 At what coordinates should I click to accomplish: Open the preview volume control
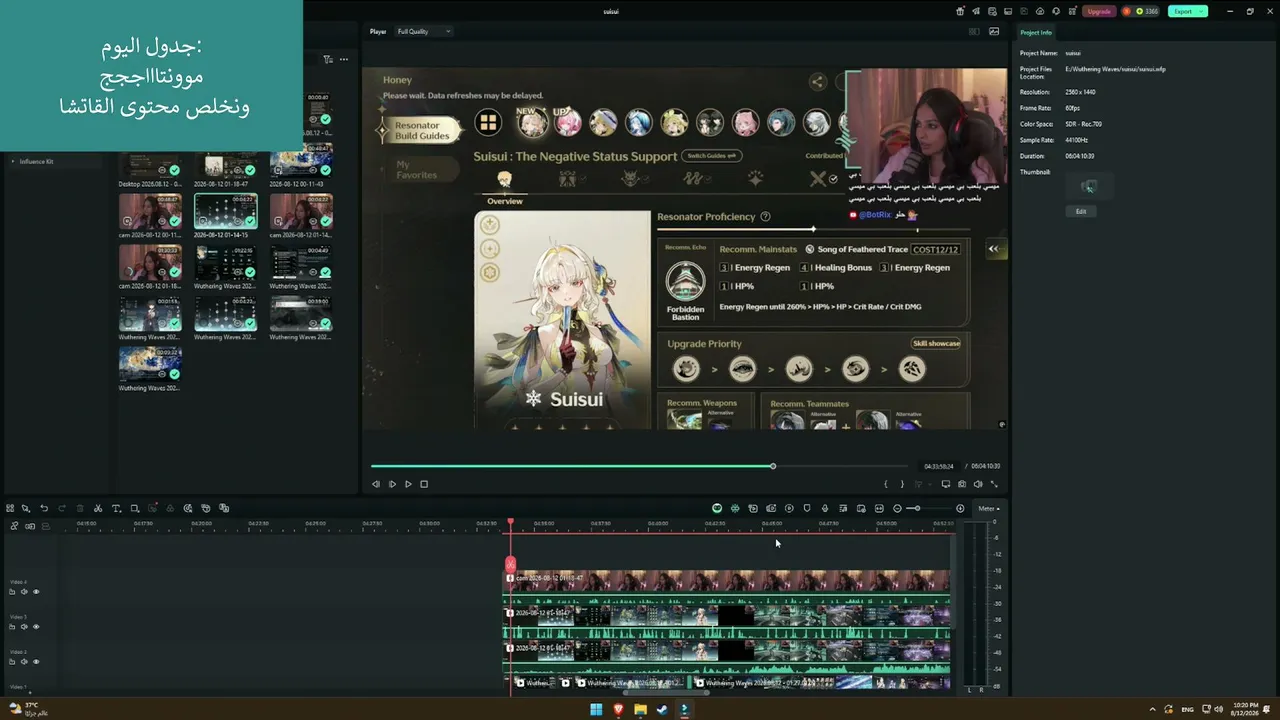tap(978, 484)
